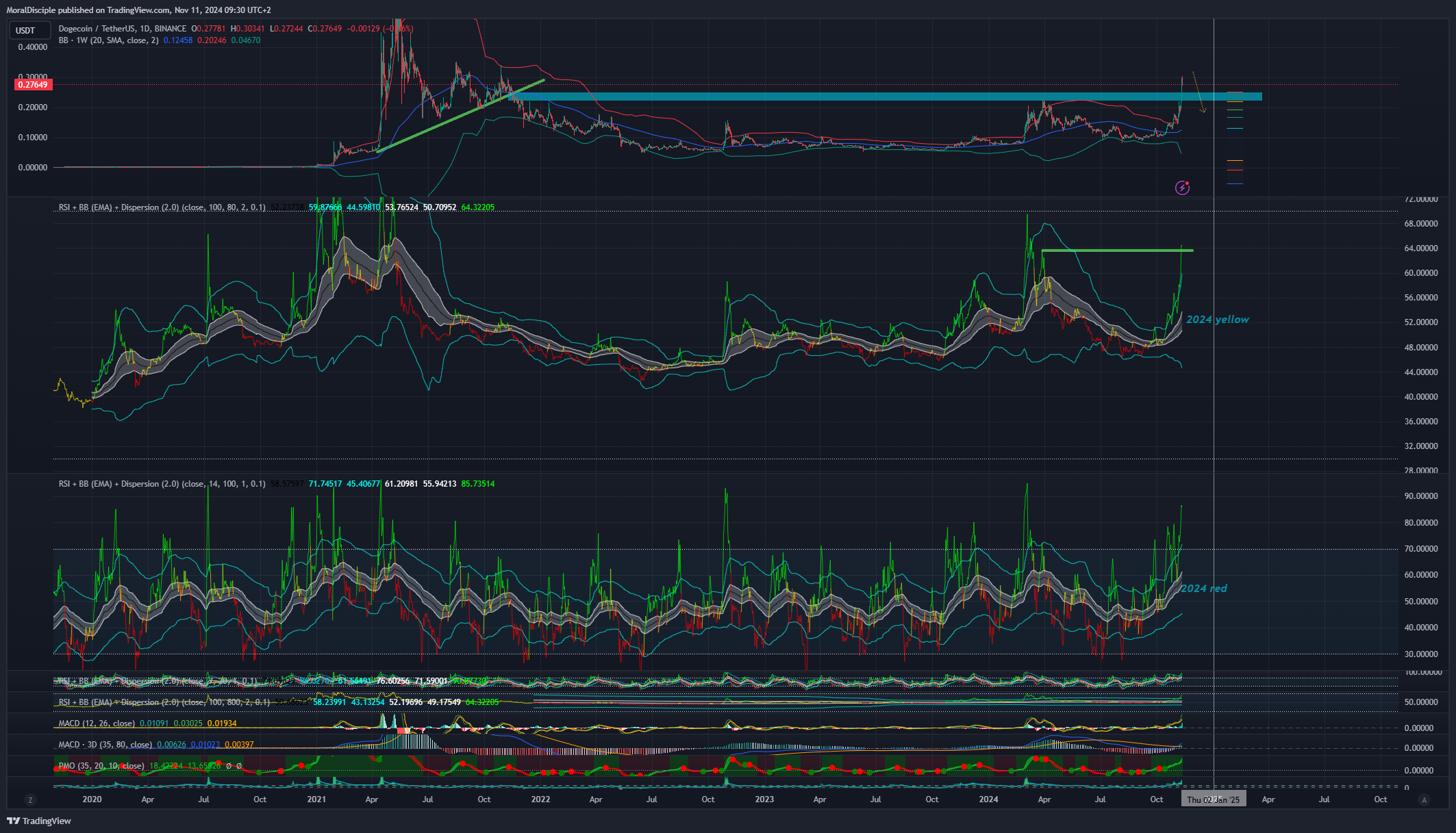
Task: Open the USDT currency selector
Action: click(x=29, y=30)
